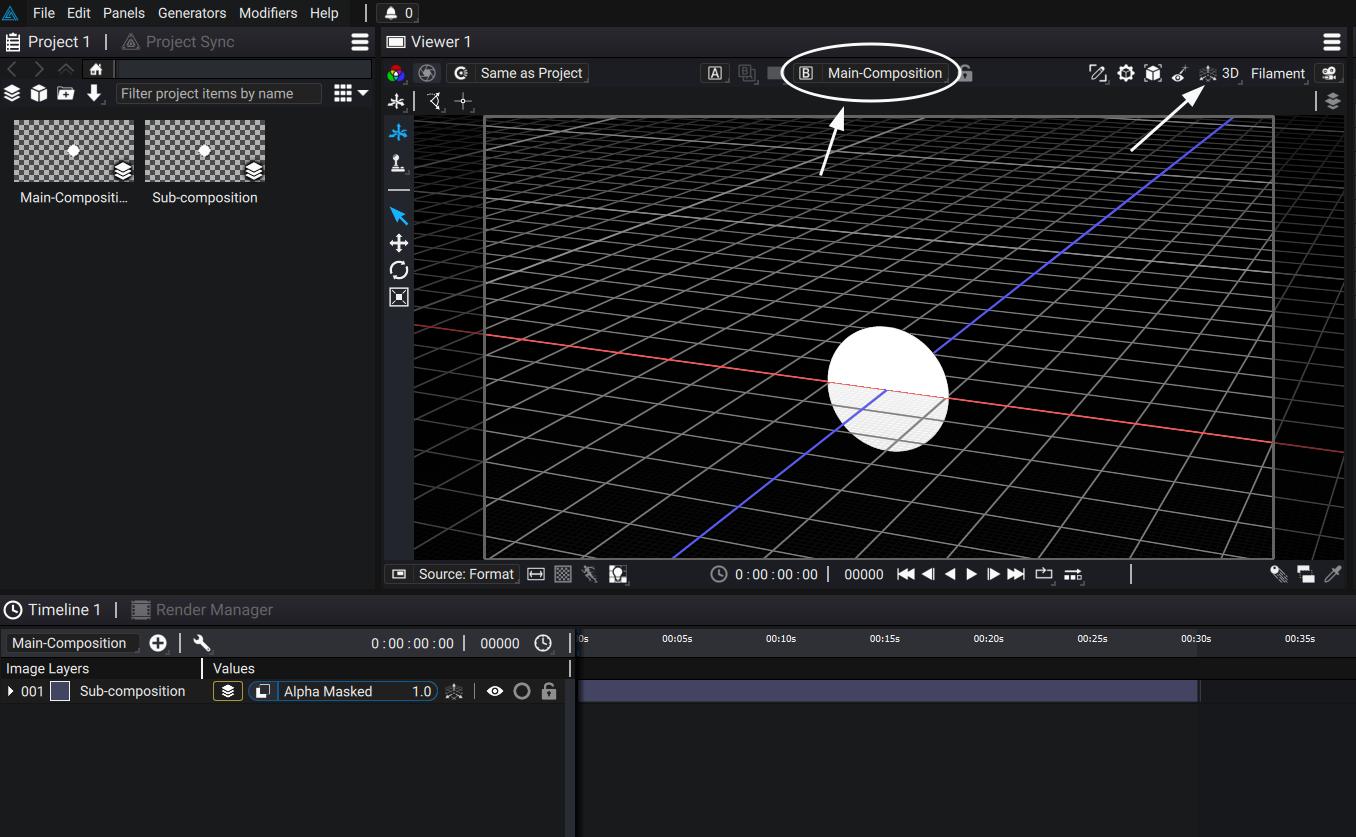This screenshot has width=1356, height=837.
Task: Click the import download arrow icon
Action: click(x=94, y=93)
